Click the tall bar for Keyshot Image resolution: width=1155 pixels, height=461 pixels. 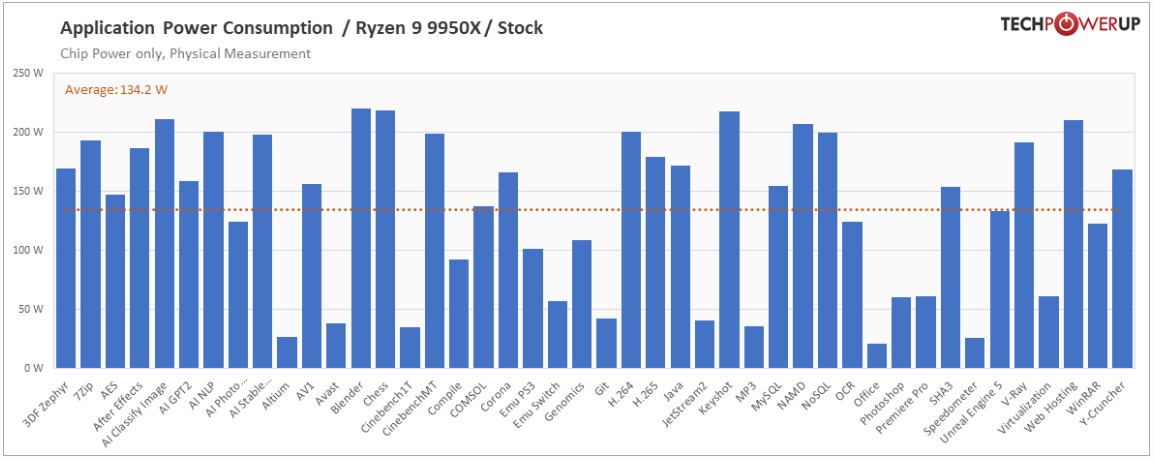click(x=729, y=240)
